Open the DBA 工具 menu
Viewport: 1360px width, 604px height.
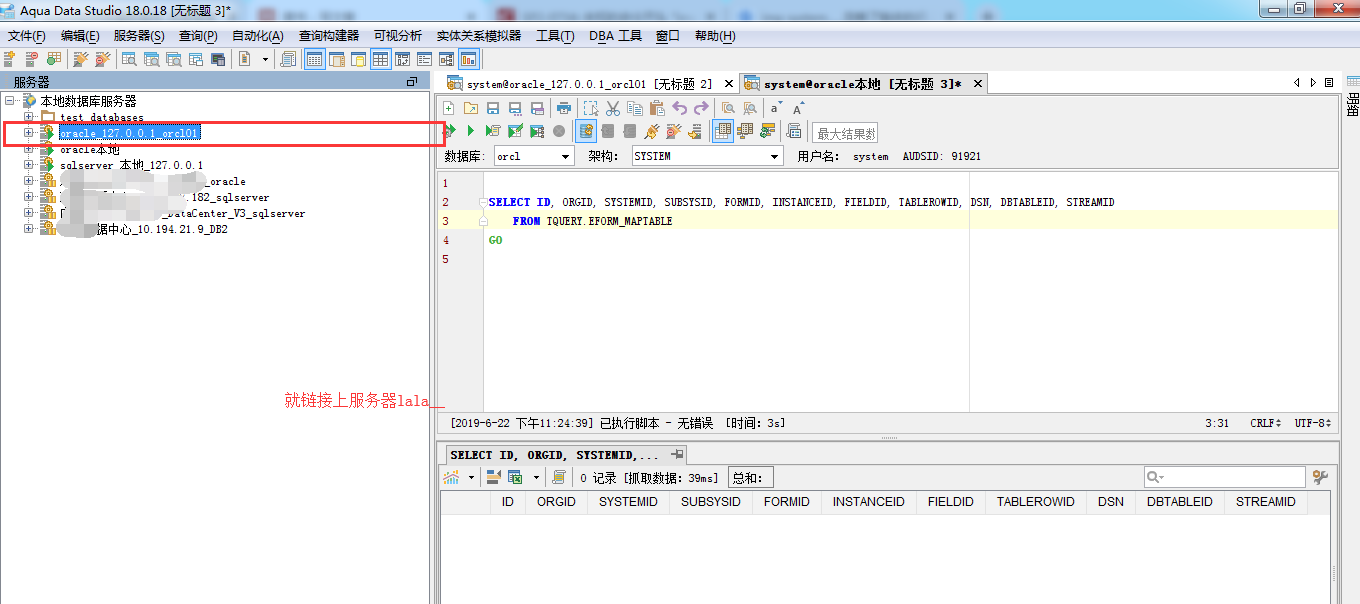point(615,35)
